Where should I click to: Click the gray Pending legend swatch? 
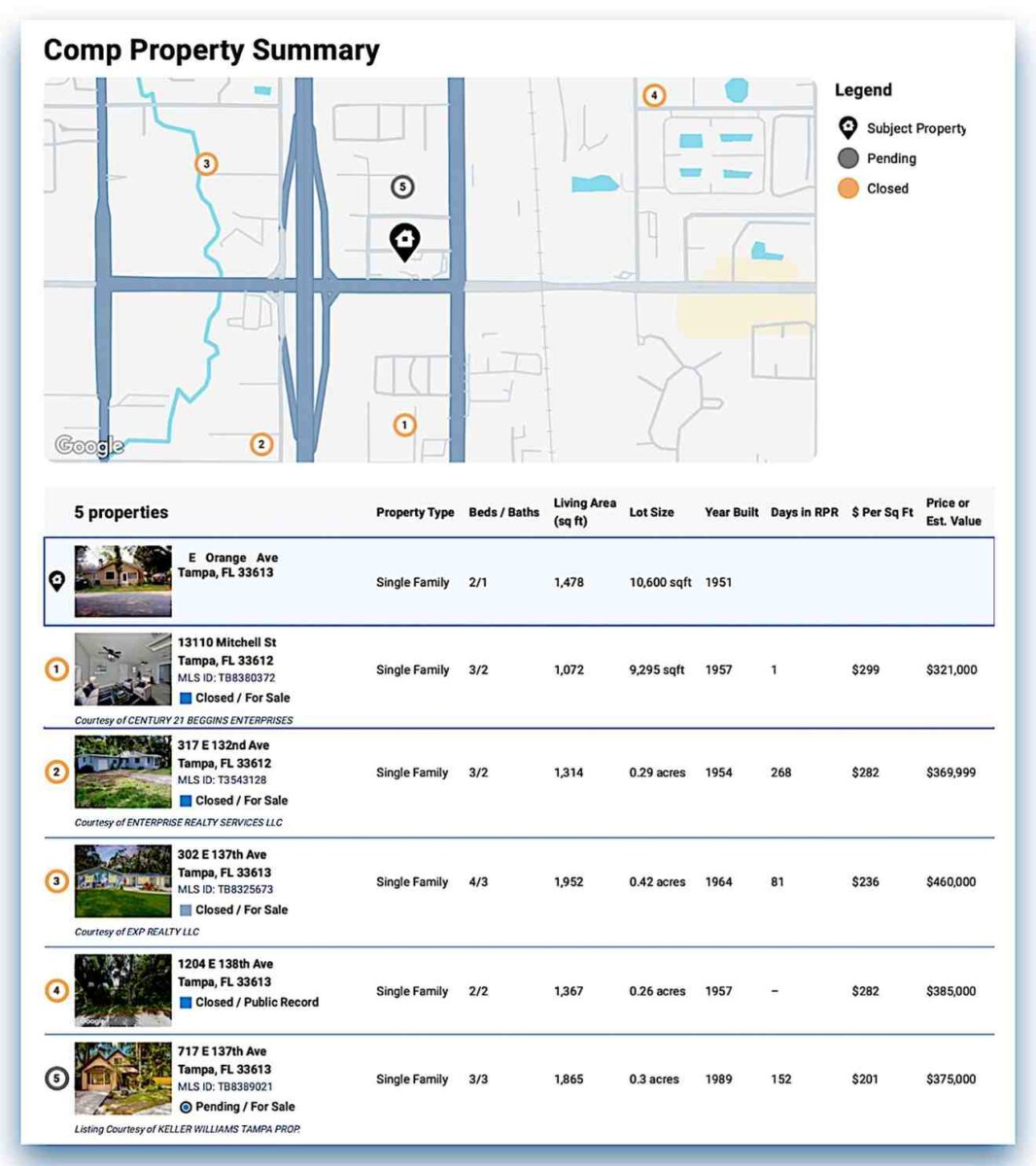click(848, 158)
